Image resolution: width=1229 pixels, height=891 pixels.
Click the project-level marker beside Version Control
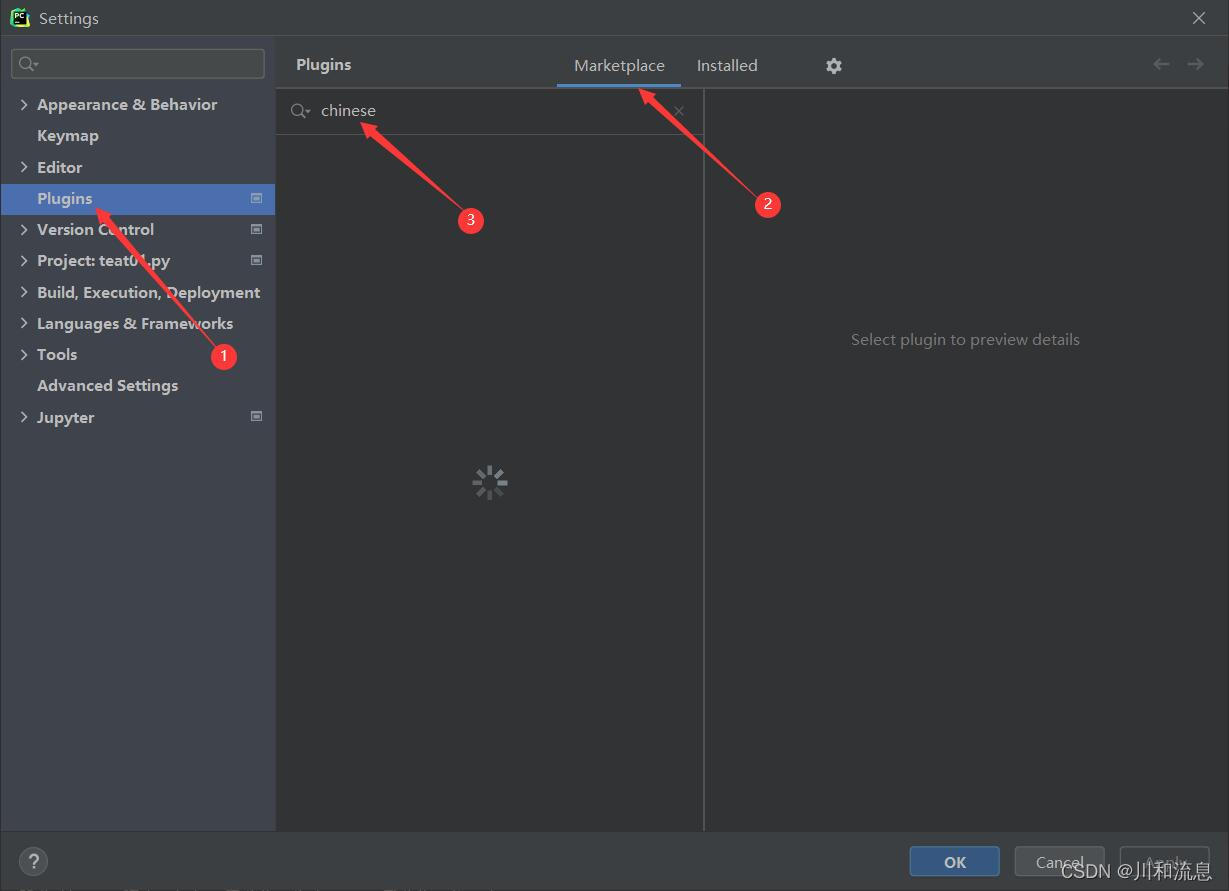256,229
